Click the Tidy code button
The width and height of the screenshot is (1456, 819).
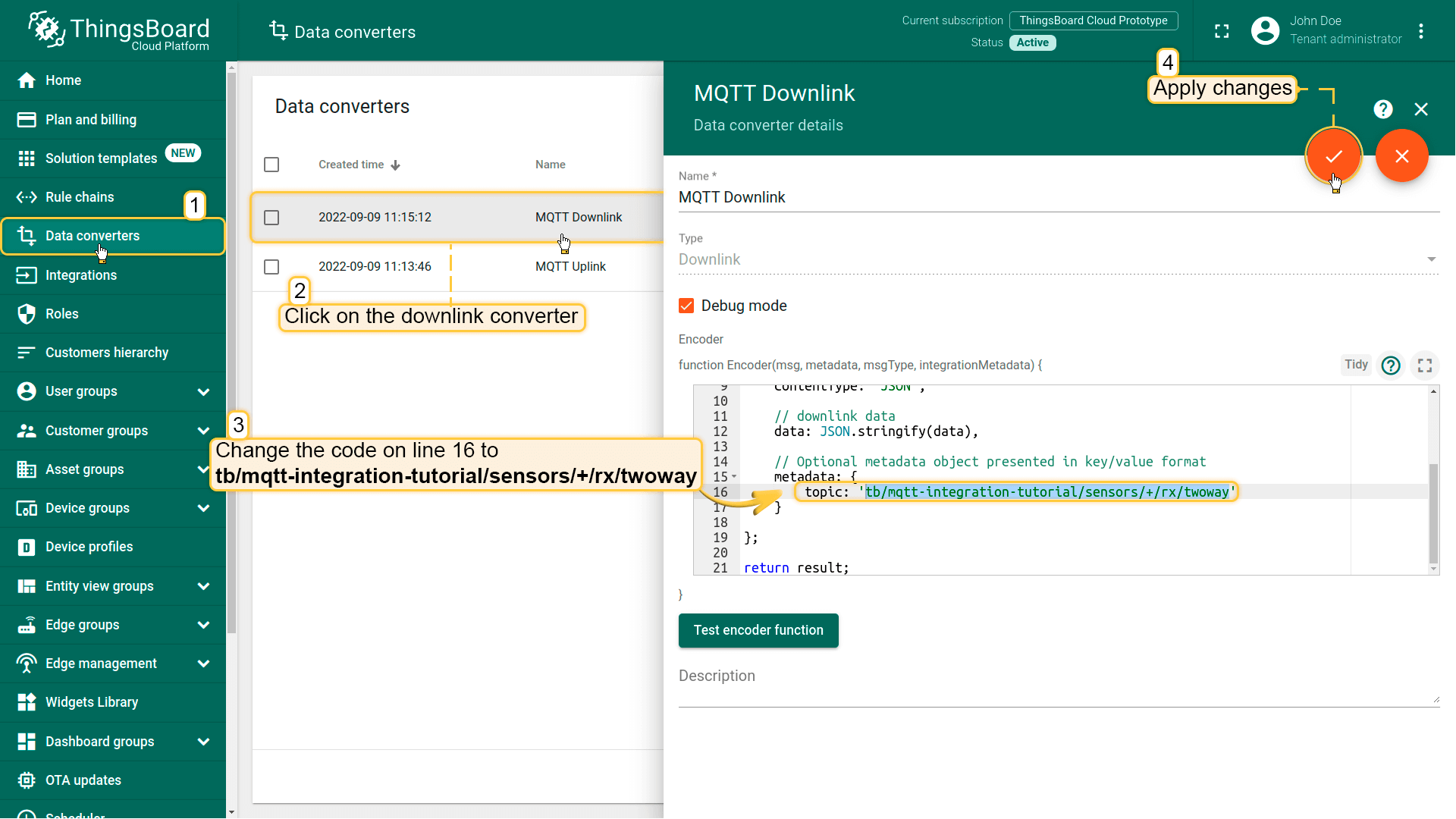click(x=1356, y=365)
